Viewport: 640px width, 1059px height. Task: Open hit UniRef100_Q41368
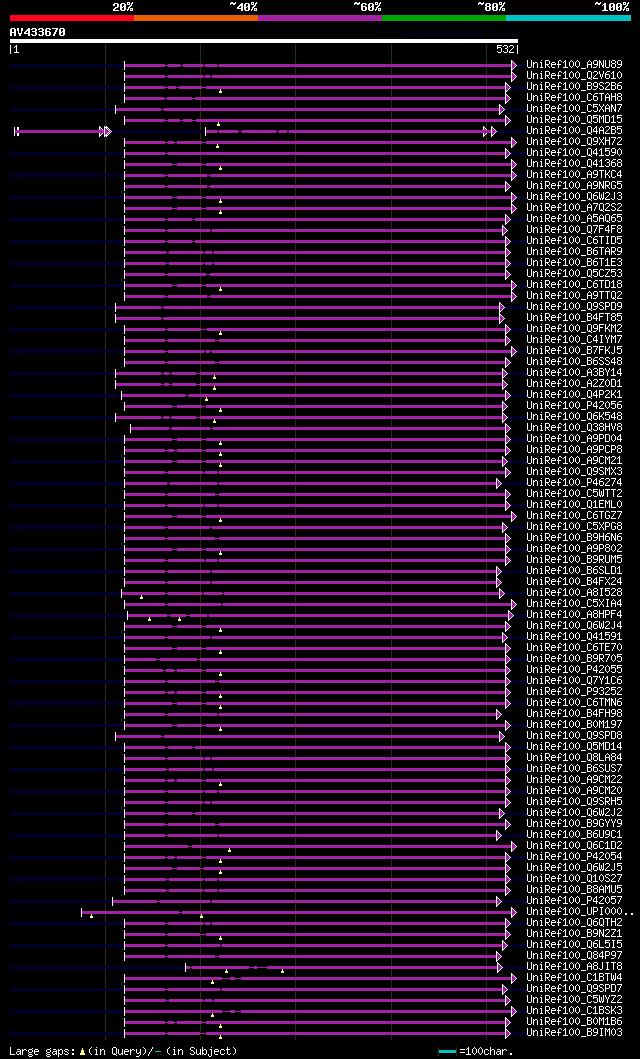(575, 163)
